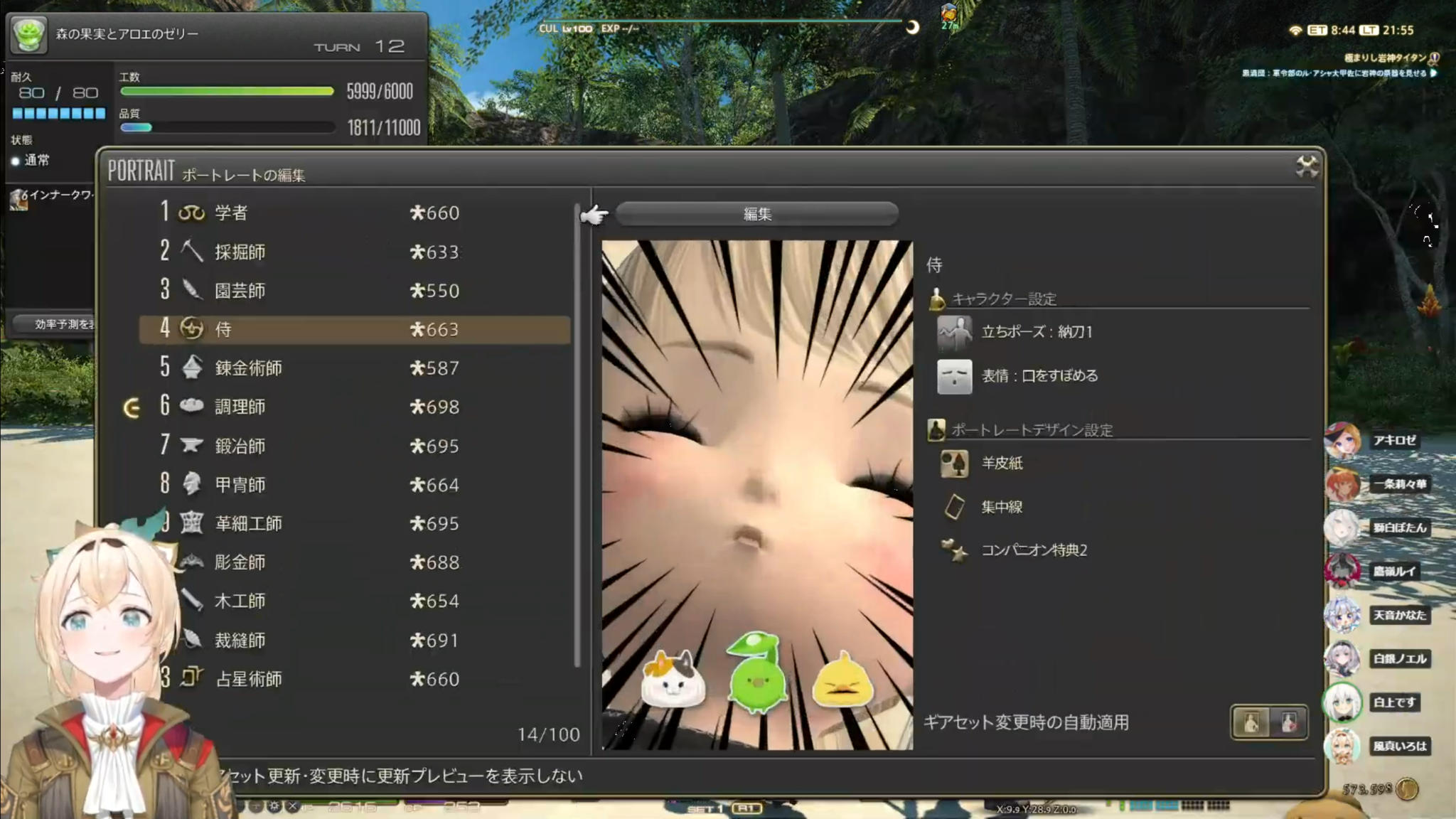Select the 裁縫師 gear set row
The width and height of the screenshot is (1456, 819).
(x=355, y=640)
